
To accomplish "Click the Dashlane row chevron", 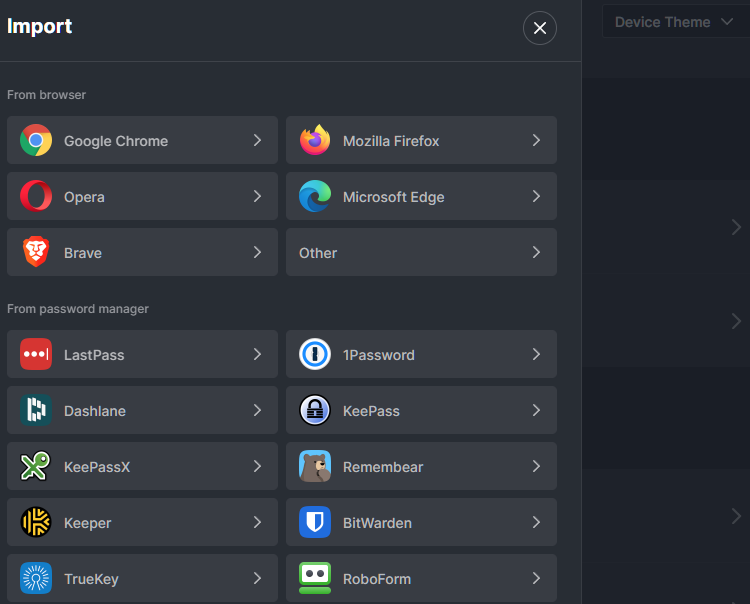I will (x=257, y=410).
